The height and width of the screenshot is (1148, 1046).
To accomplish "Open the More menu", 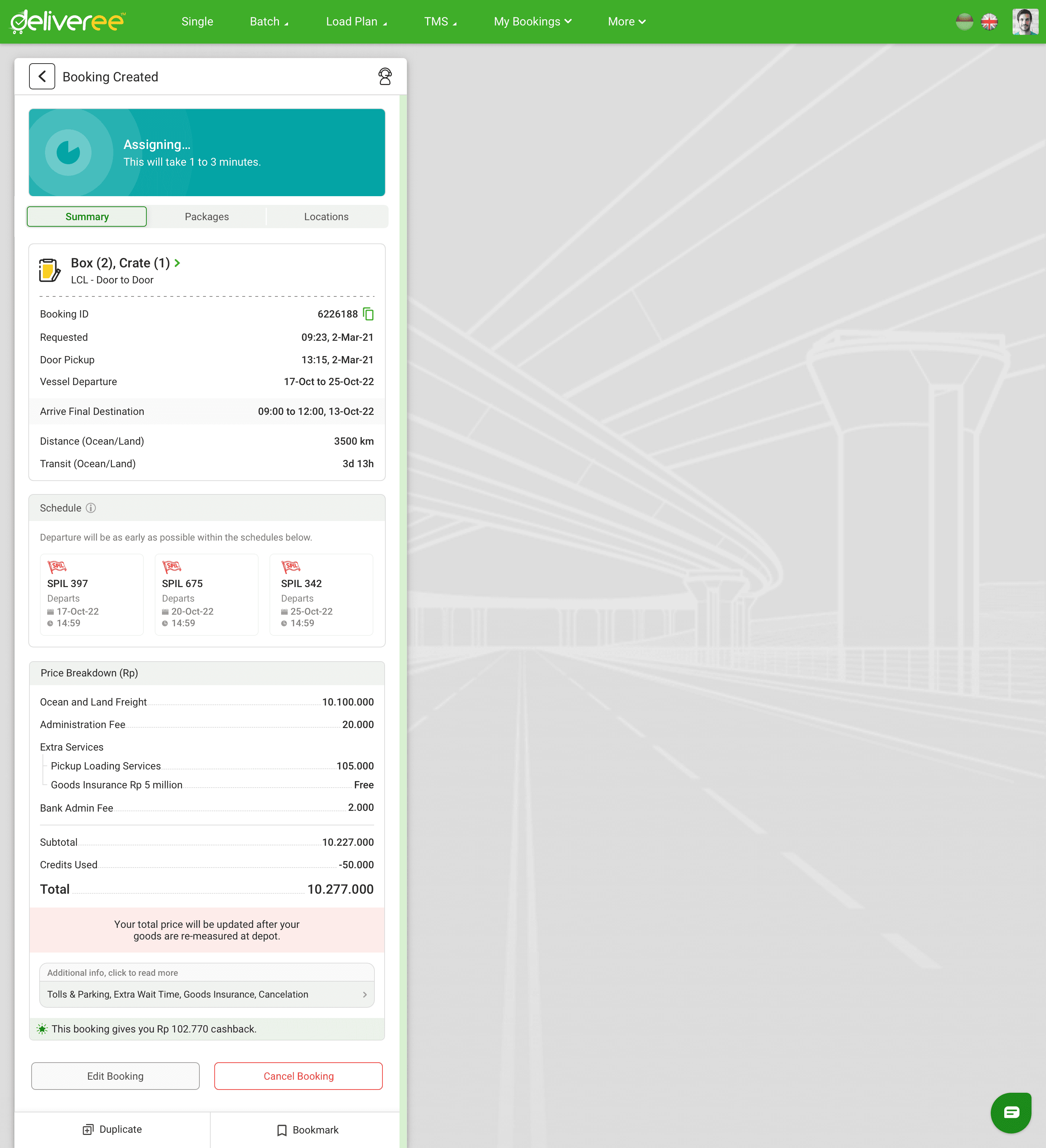I will (627, 22).
